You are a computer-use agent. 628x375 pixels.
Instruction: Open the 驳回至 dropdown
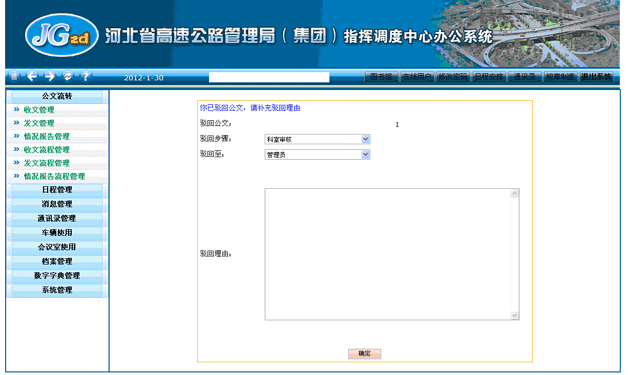pyautogui.click(x=317, y=154)
